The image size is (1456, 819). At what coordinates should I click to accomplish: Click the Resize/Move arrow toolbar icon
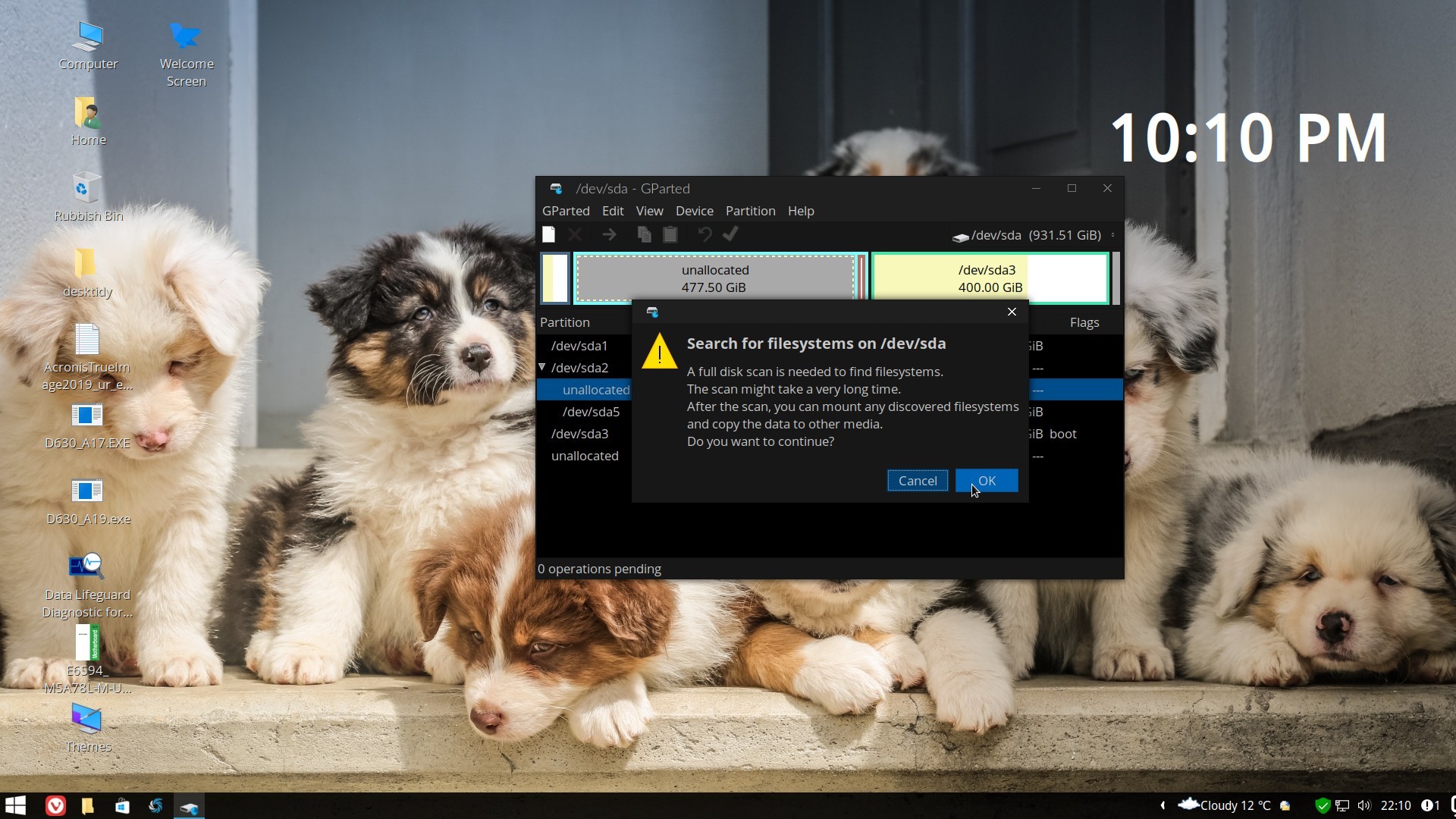[x=609, y=235]
